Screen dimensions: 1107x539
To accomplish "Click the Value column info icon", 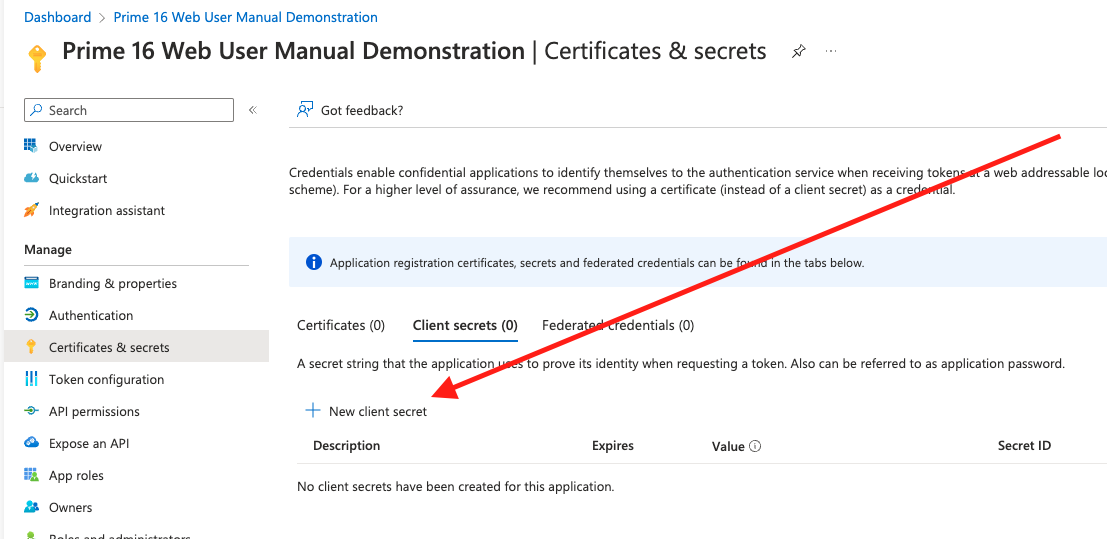I will click(755, 446).
